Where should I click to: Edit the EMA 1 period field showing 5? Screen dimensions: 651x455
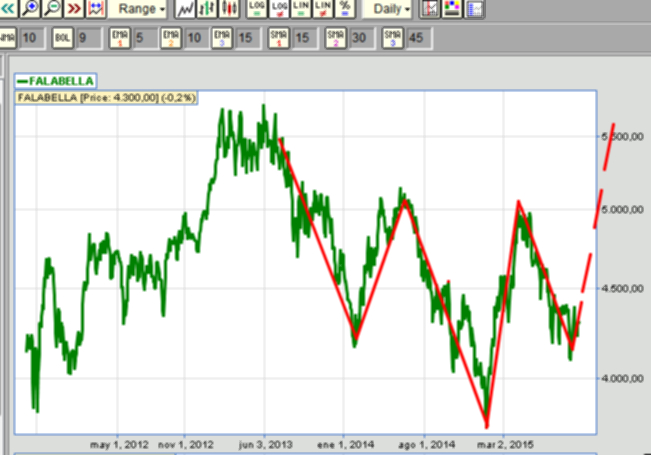click(145, 38)
